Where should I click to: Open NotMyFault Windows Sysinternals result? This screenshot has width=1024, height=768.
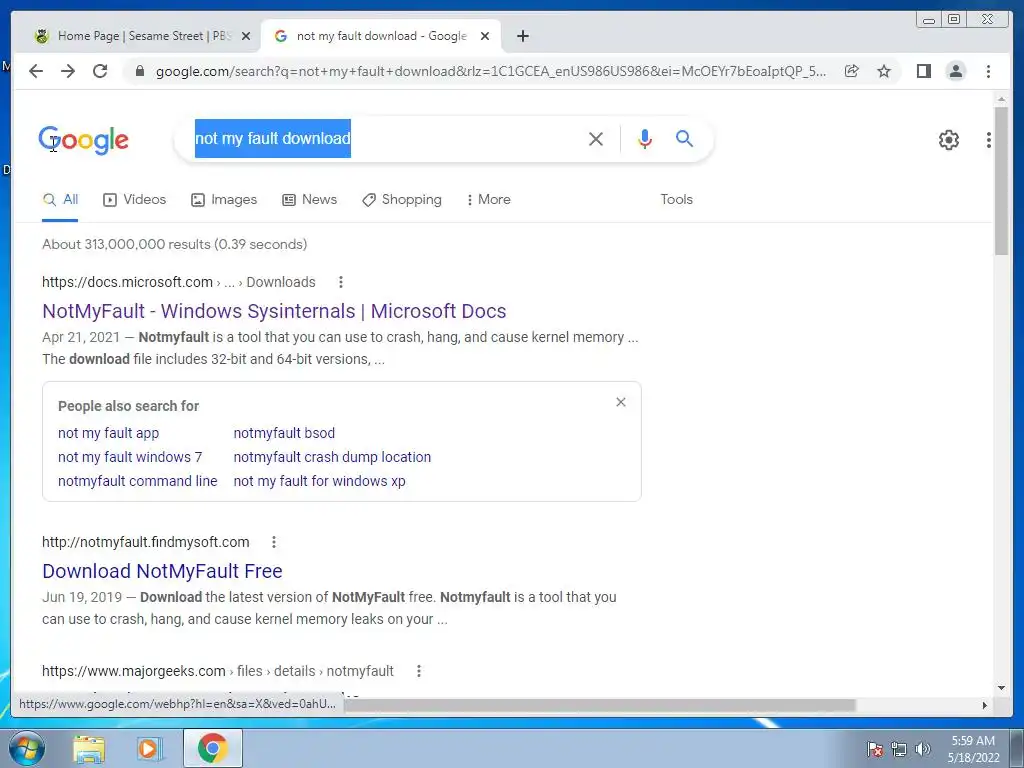point(274,311)
